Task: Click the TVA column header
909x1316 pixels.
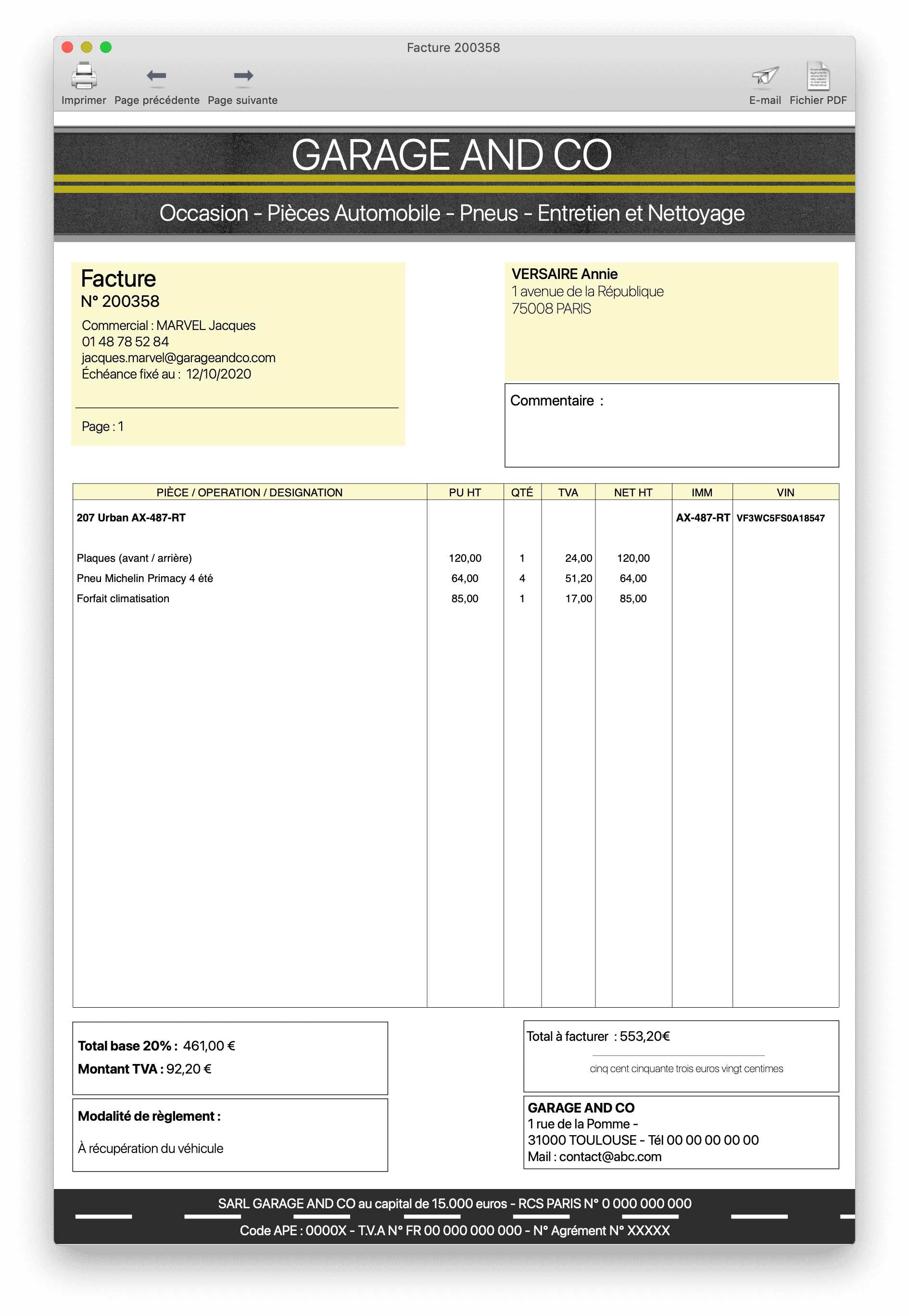Action: 568,493
